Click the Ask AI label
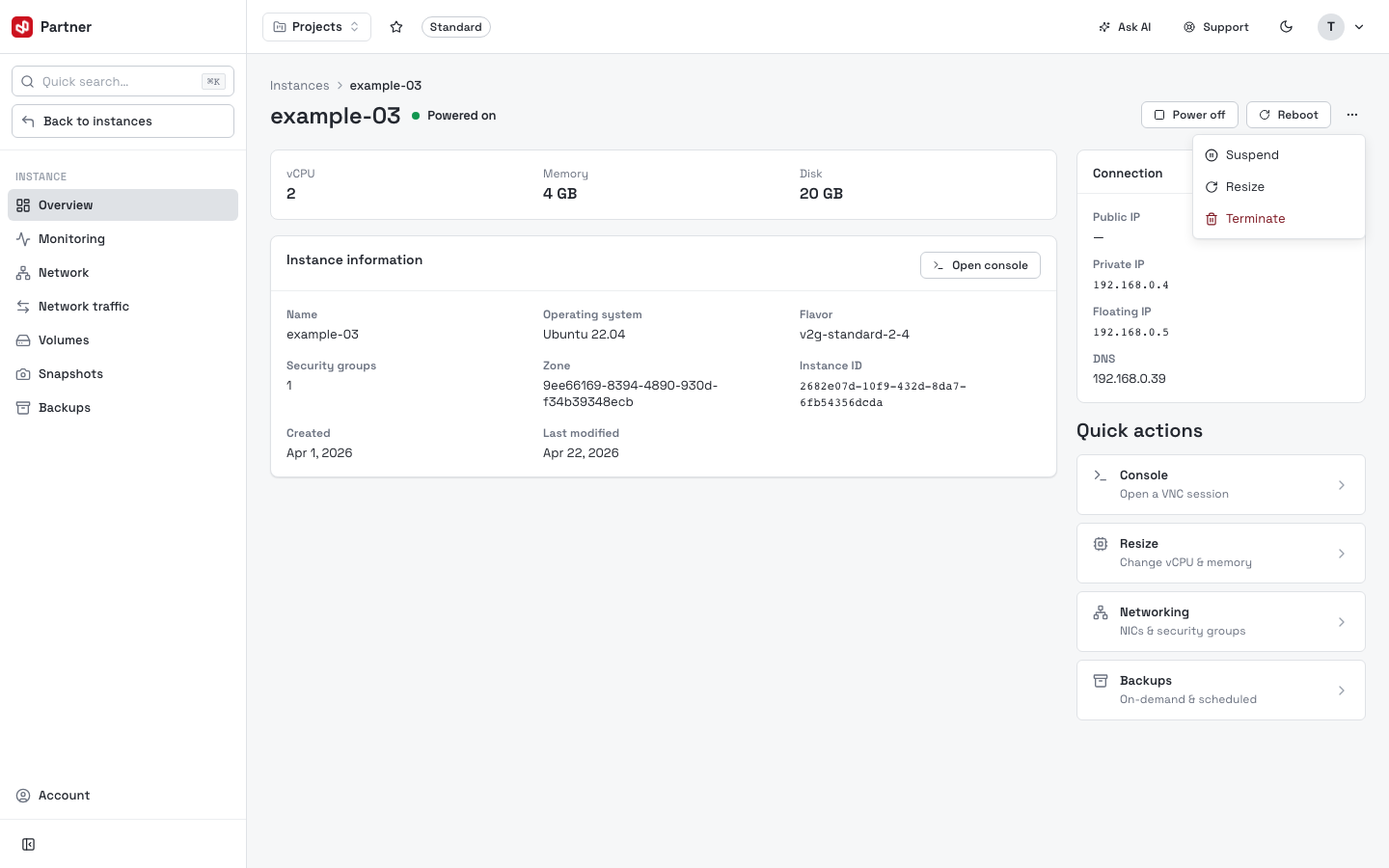The image size is (1389, 868). (x=1134, y=27)
